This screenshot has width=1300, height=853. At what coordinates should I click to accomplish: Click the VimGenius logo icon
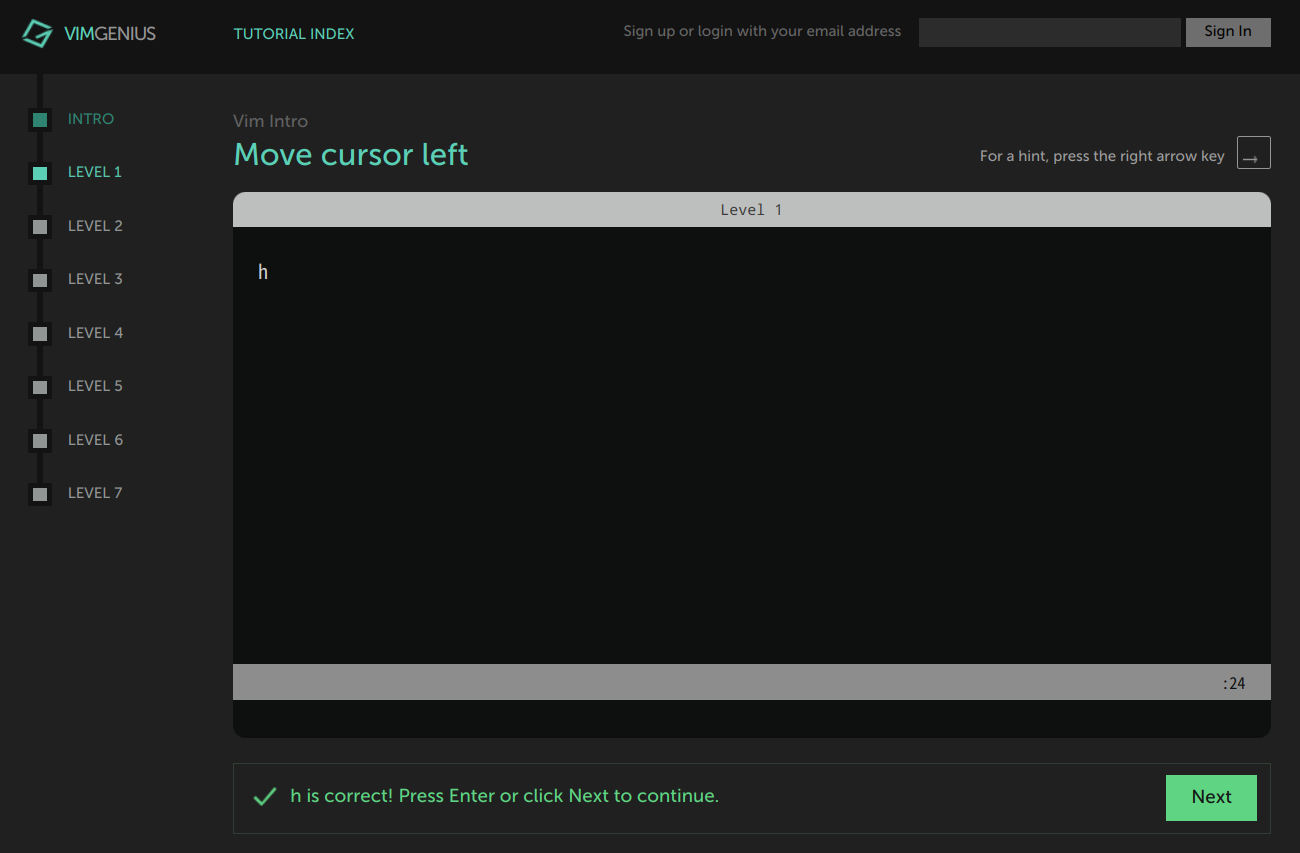(x=38, y=33)
